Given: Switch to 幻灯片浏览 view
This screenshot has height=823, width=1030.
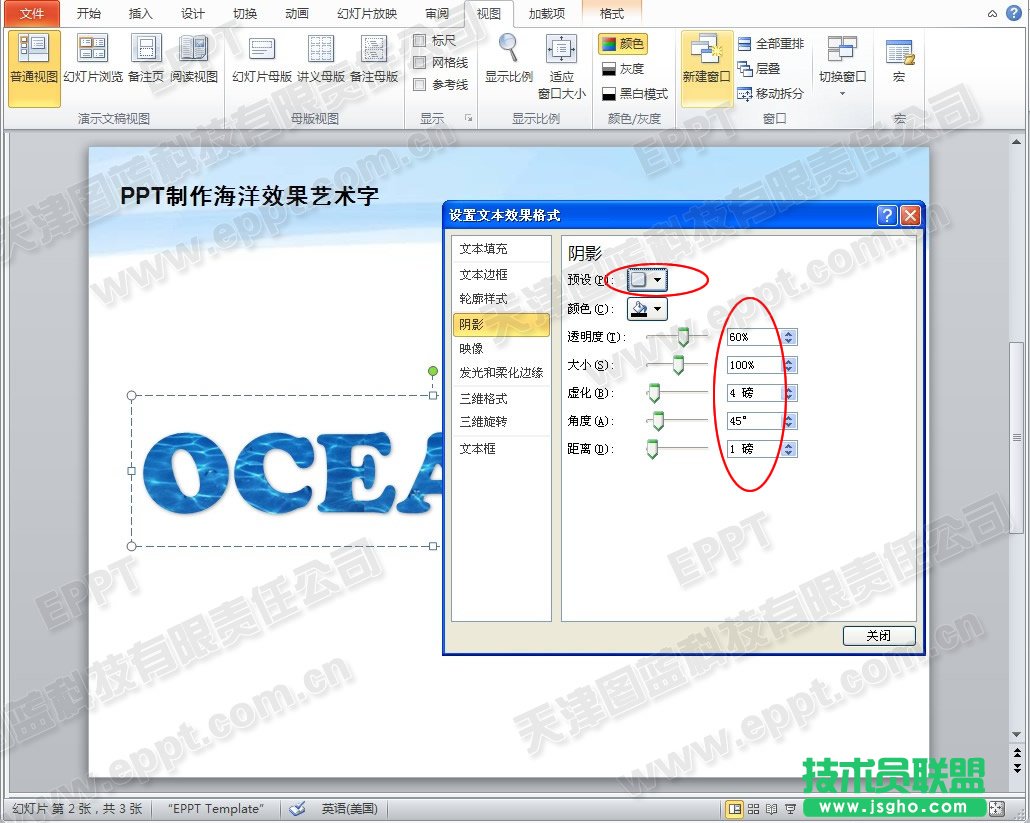Looking at the screenshot, I should (x=92, y=65).
